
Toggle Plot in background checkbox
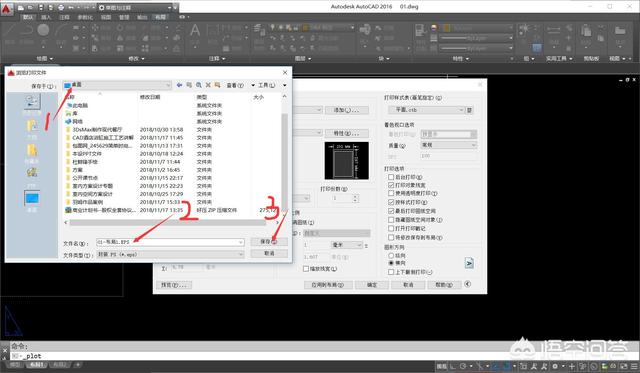(x=391, y=177)
